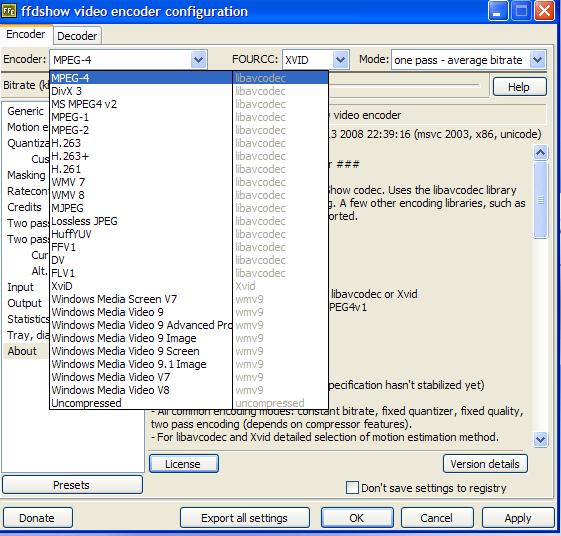The height and width of the screenshot is (536, 561).
Task: Open the Output settings page
Action: (25, 303)
